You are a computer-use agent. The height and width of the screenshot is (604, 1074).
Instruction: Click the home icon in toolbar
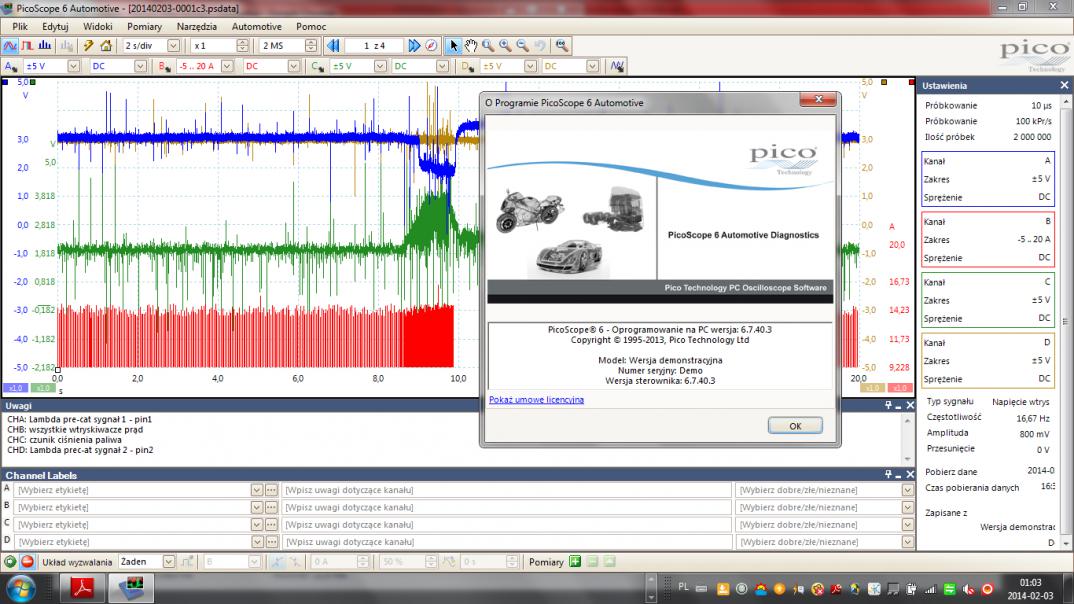[106, 46]
